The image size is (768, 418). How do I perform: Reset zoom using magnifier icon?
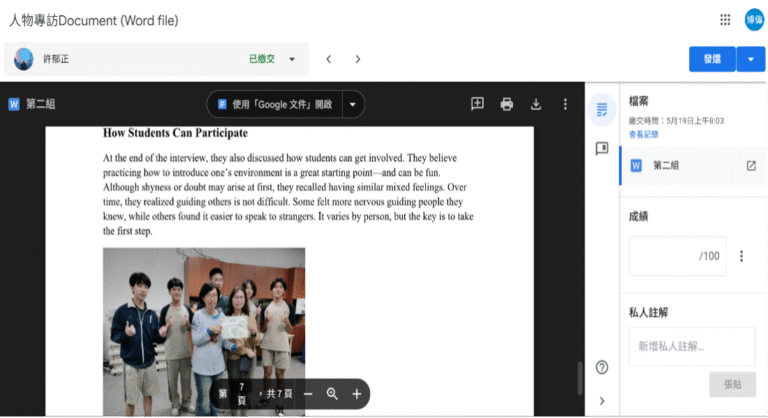coord(332,394)
